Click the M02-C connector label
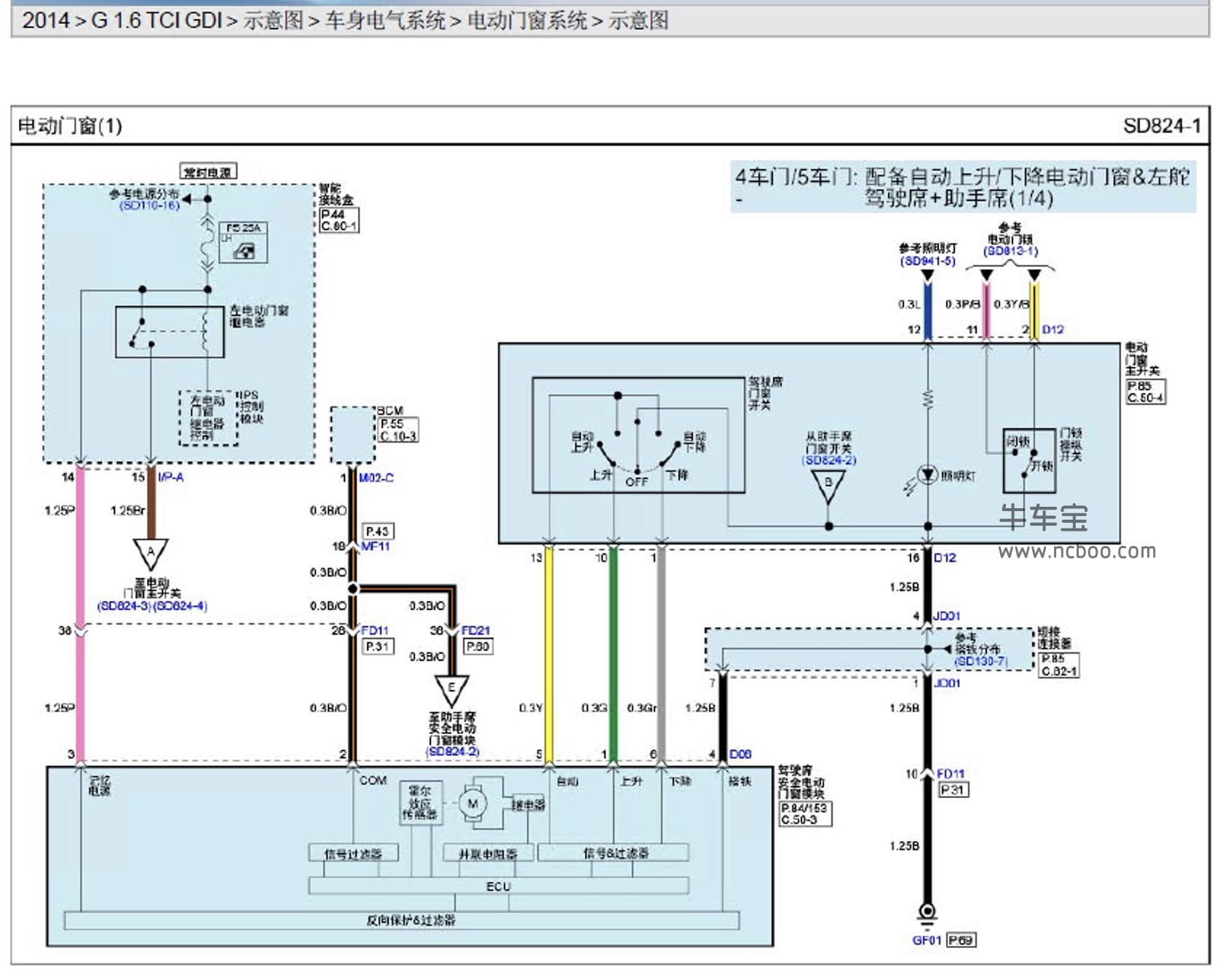The image size is (1220, 980). coord(376,478)
